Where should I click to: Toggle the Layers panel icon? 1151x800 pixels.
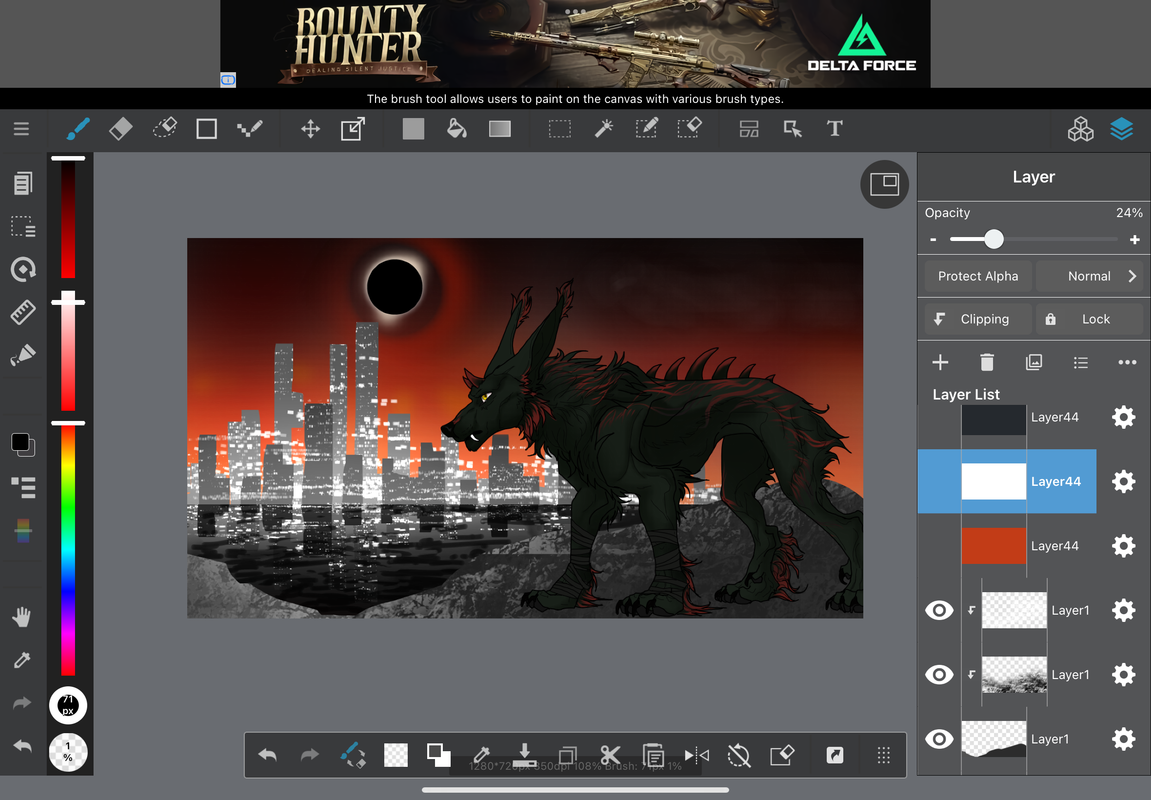pos(1122,129)
